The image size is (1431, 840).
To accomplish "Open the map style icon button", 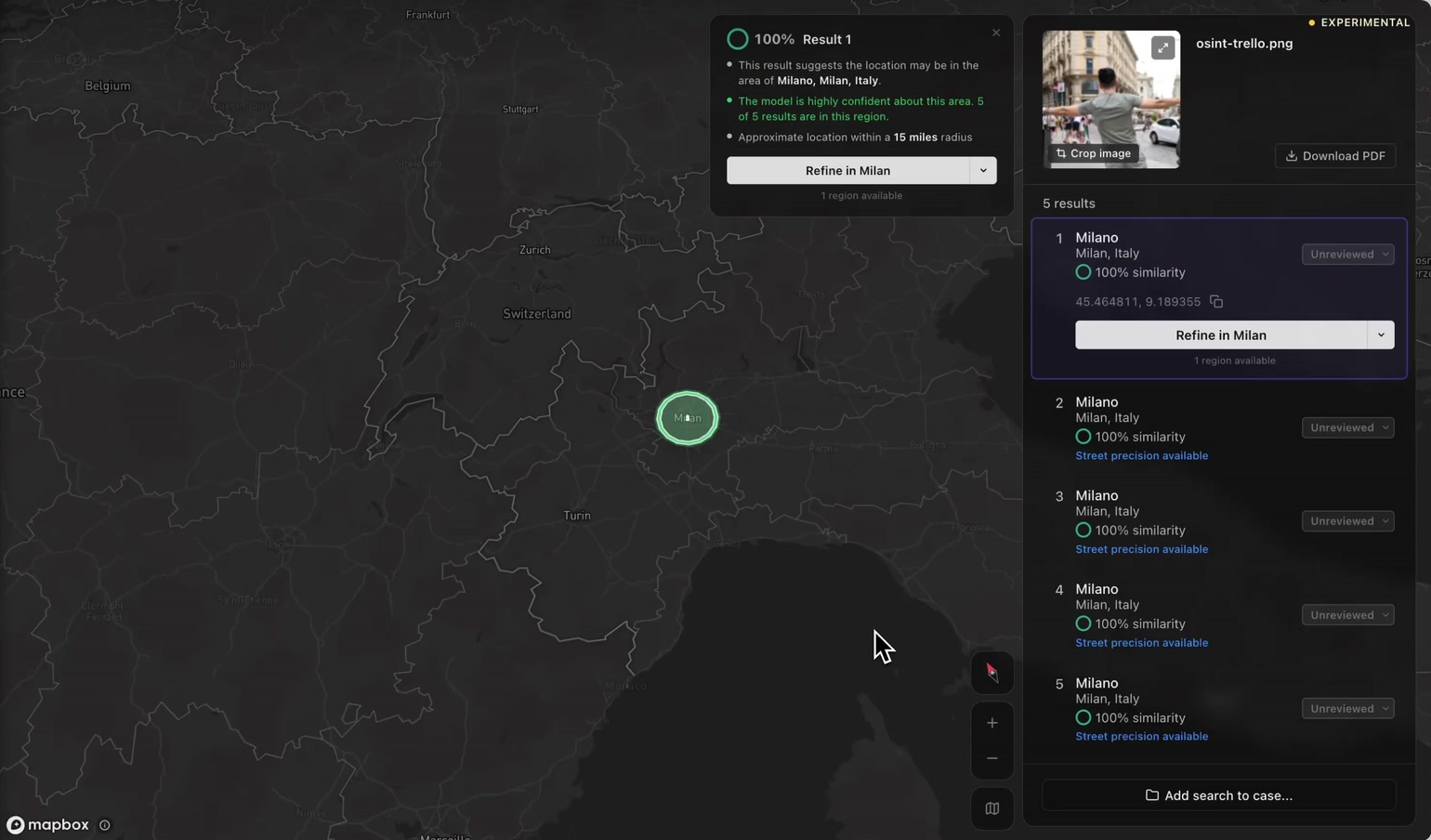I will [992, 808].
